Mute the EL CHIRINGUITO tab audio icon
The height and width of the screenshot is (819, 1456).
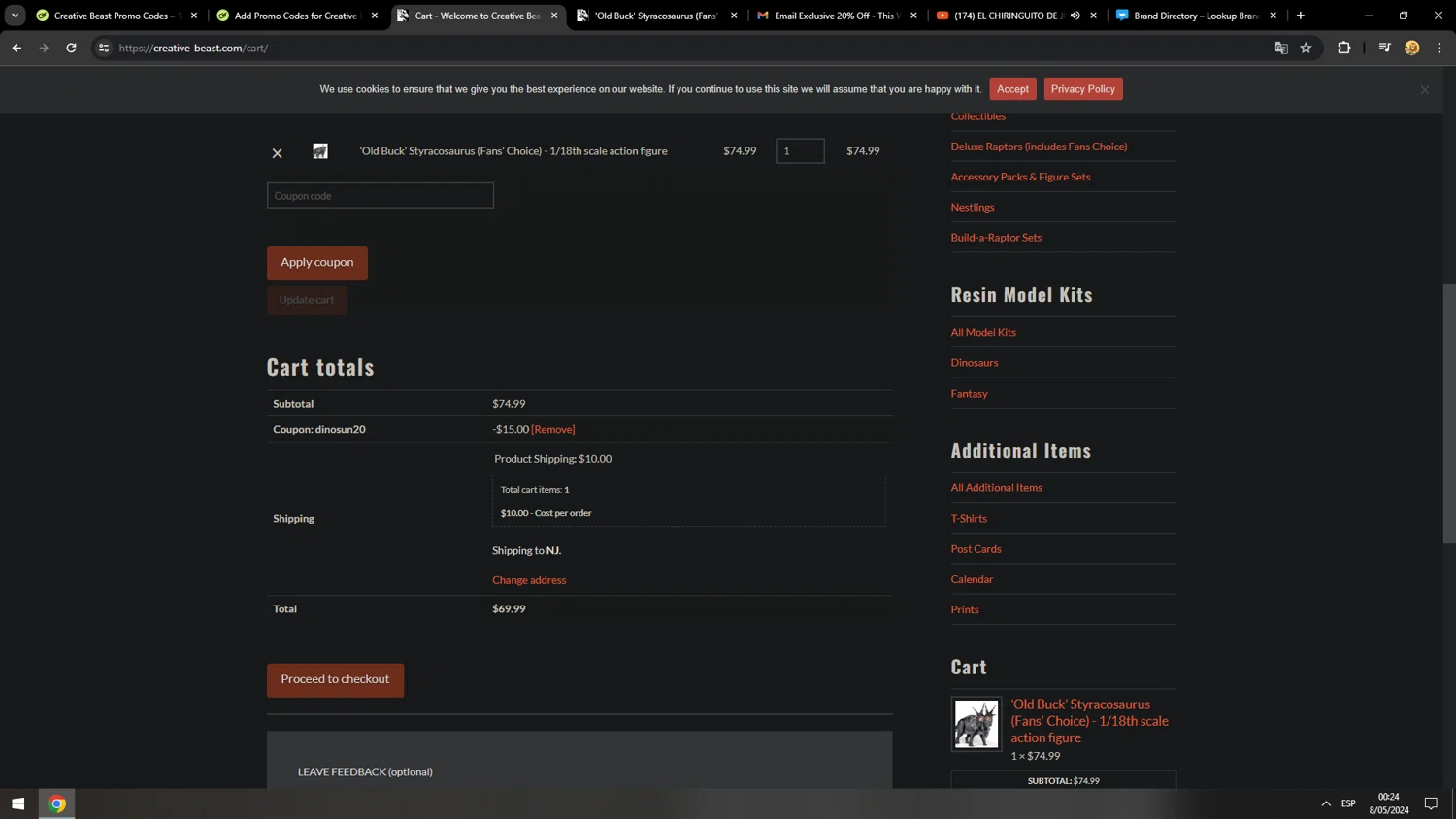[x=1075, y=16]
